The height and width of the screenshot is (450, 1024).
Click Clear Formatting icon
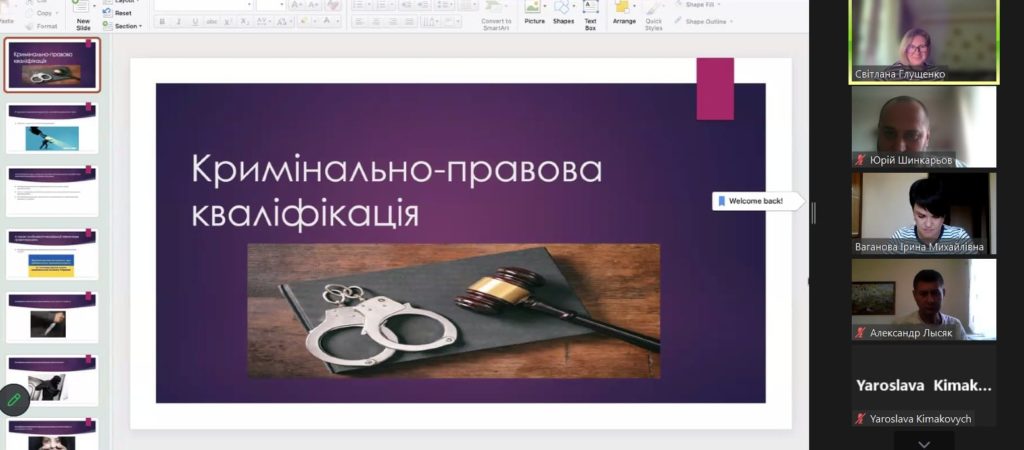click(x=333, y=5)
